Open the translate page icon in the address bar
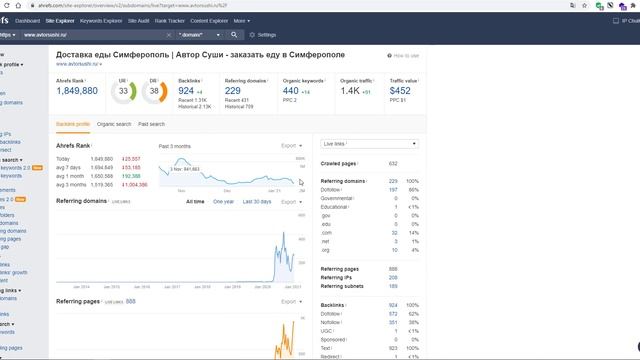The width and height of the screenshot is (640, 360). (x=573, y=6)
